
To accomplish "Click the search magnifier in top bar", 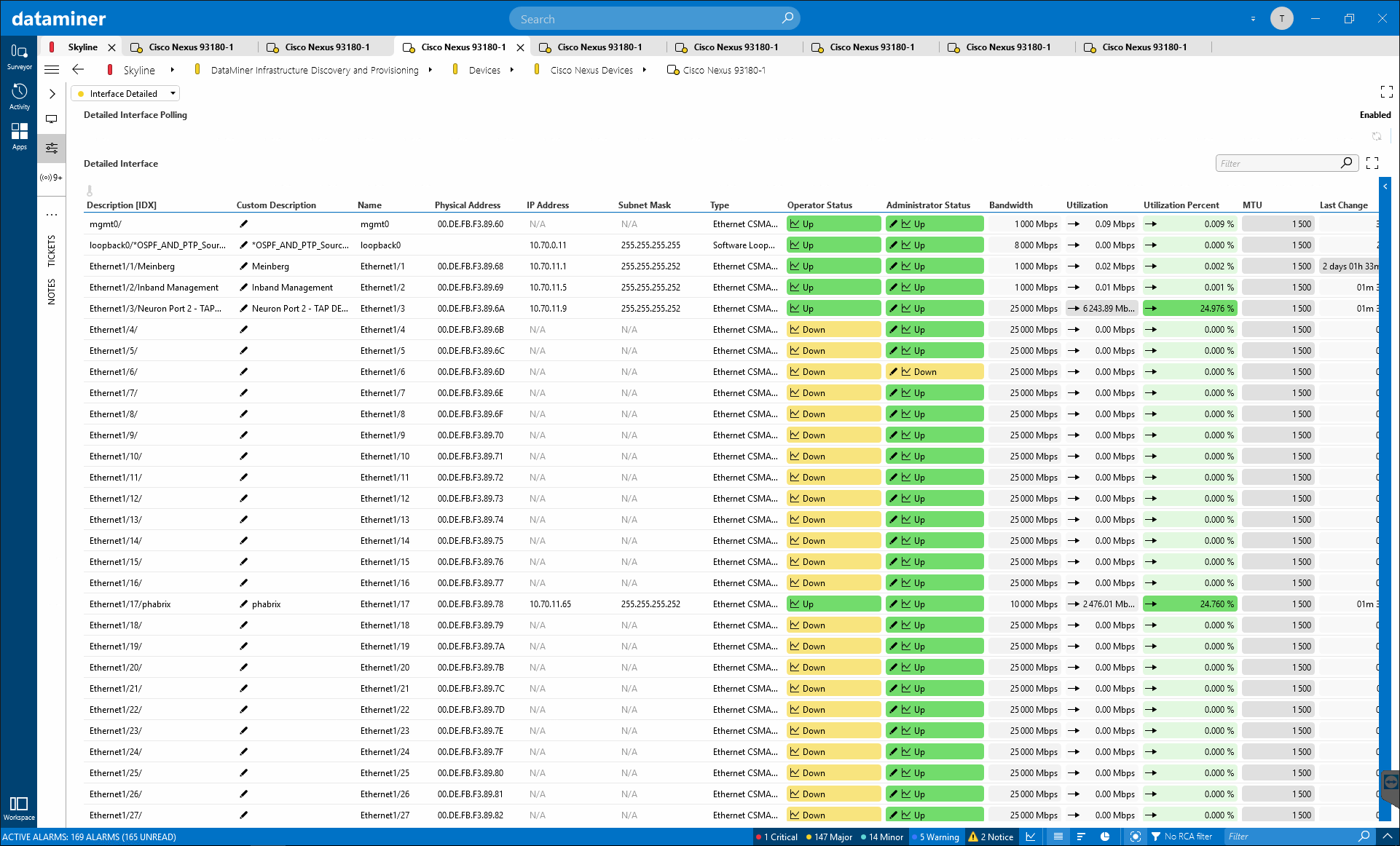I will (787, 18).
